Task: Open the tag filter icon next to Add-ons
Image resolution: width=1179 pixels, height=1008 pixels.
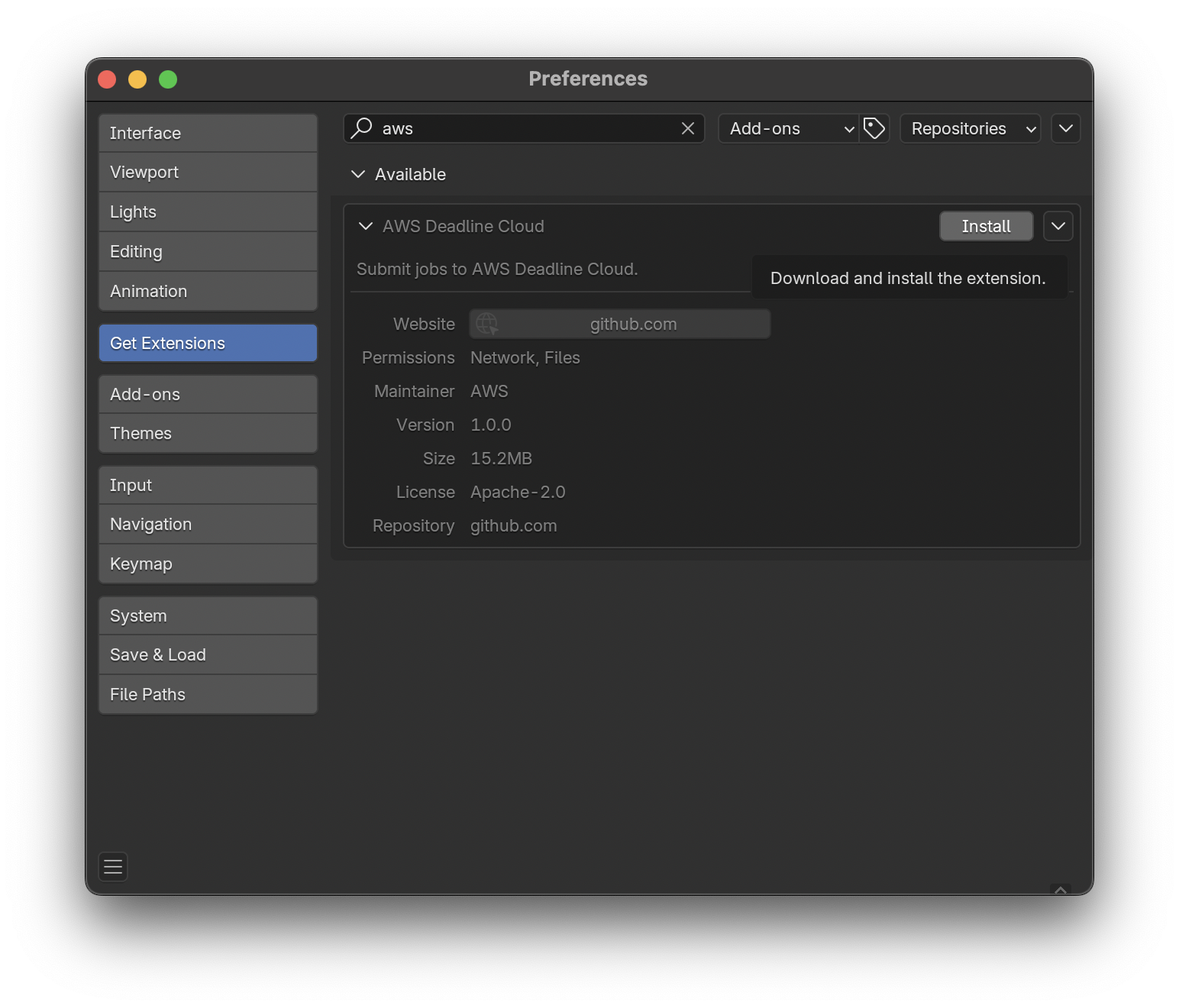Action: (874, 128)
